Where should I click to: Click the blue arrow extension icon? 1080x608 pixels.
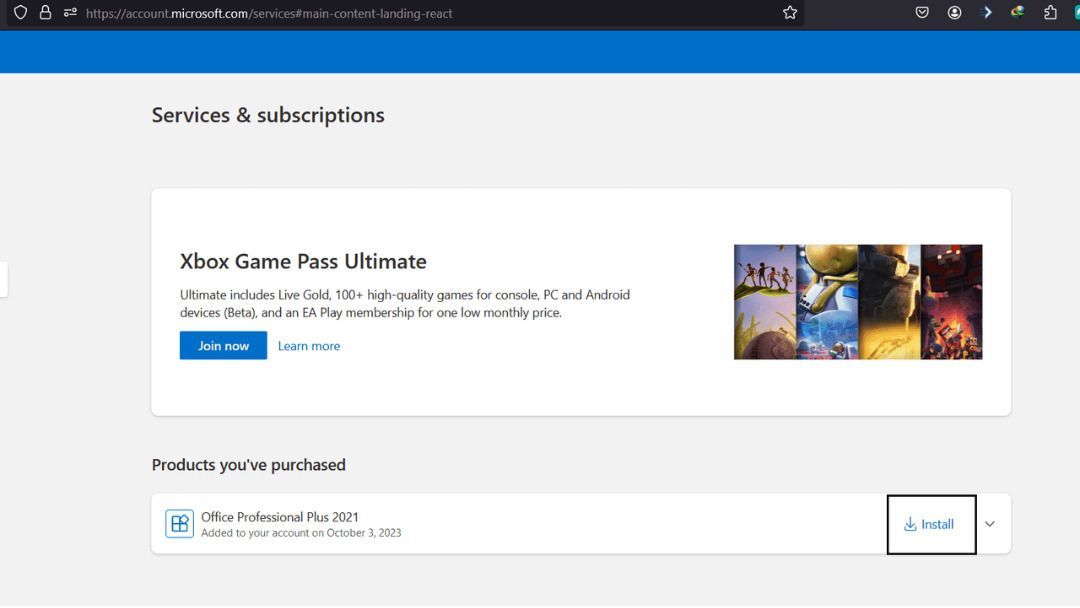tap(987, 12)
